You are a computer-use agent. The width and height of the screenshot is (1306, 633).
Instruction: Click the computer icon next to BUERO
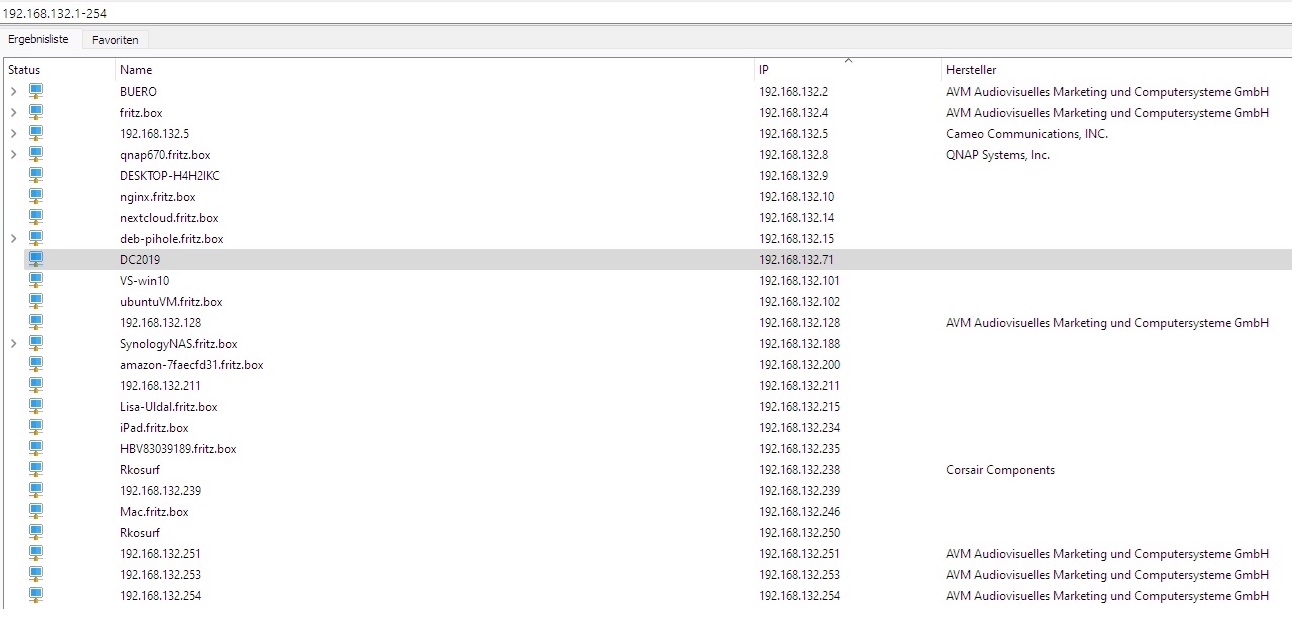[36, 91]
